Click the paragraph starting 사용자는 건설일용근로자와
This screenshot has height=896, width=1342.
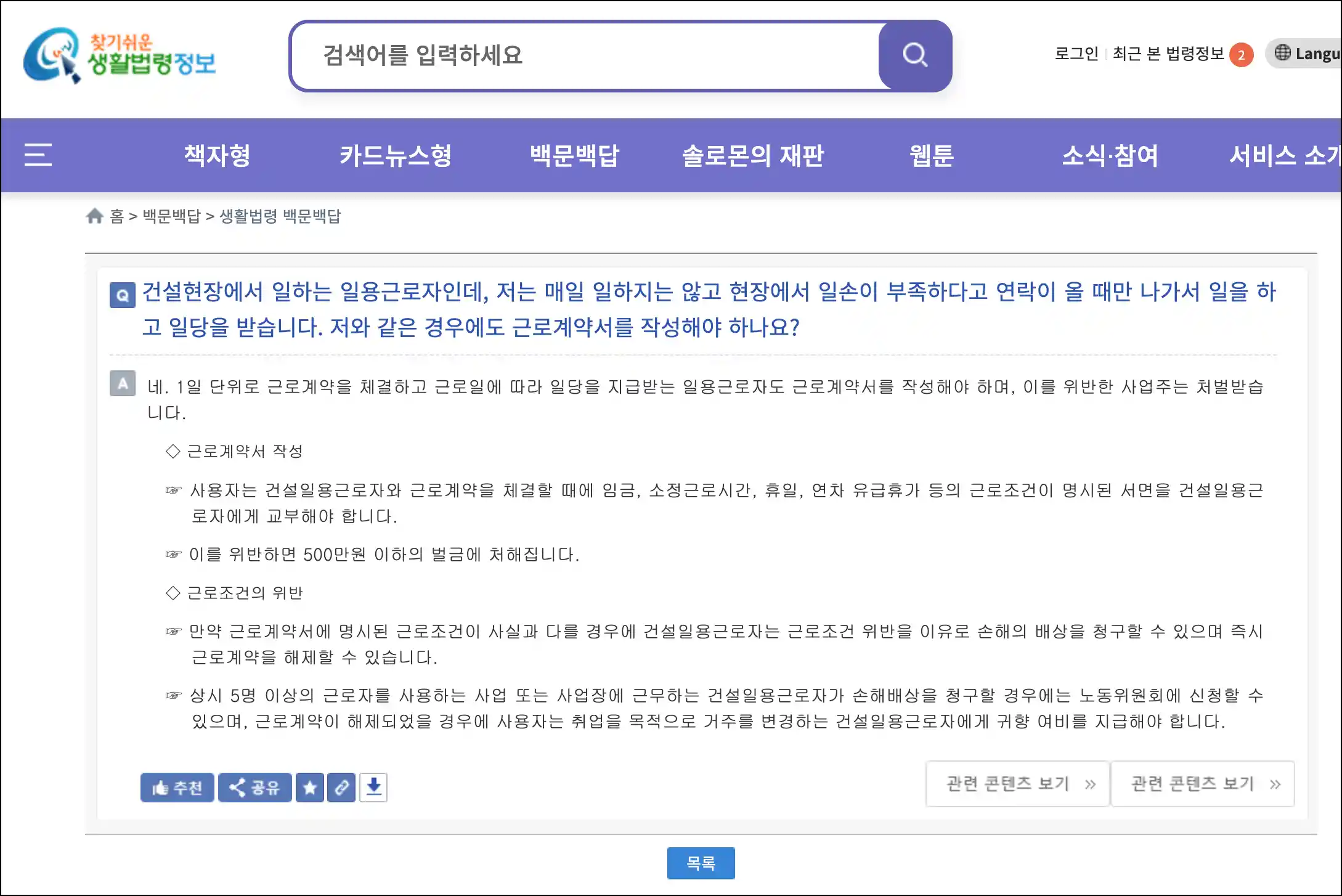click(727, 503)
